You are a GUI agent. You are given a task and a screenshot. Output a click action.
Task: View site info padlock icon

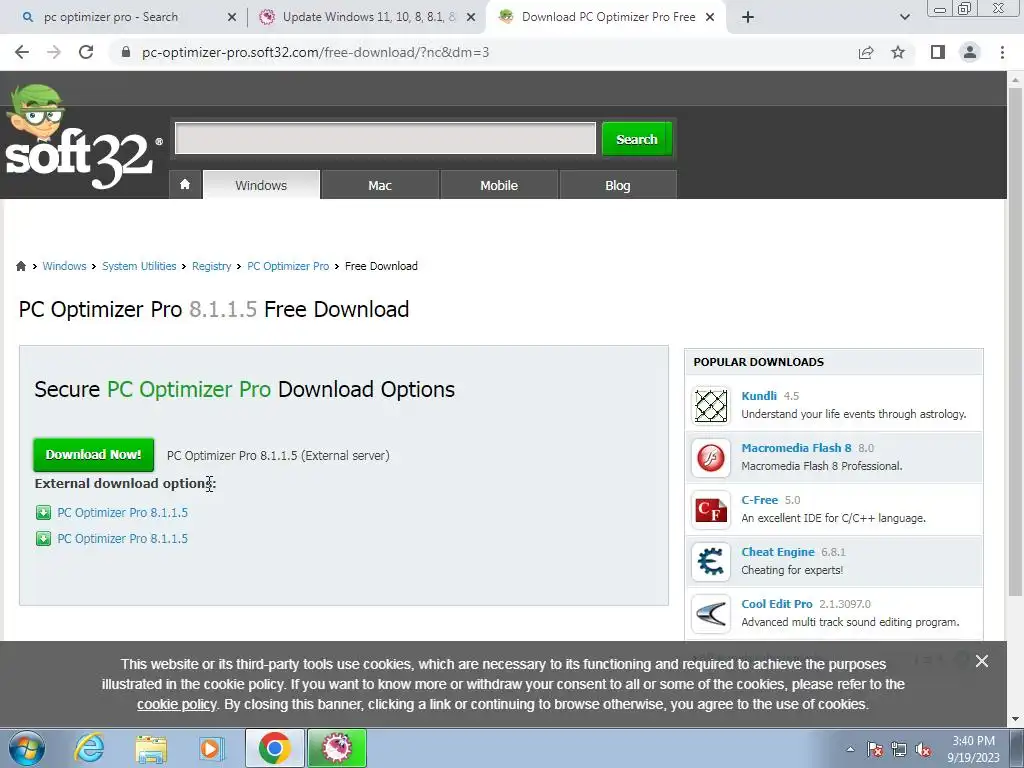pyautogui.click(x=127, y=52)
